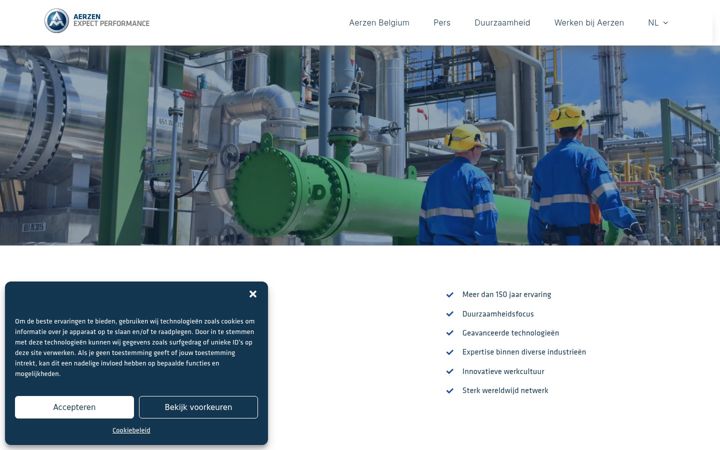The height and width of the screenshot is (450, 720).
Task: Click checkmark beside Sterk wereldwijd netwerk
Action: pos(450,391)
